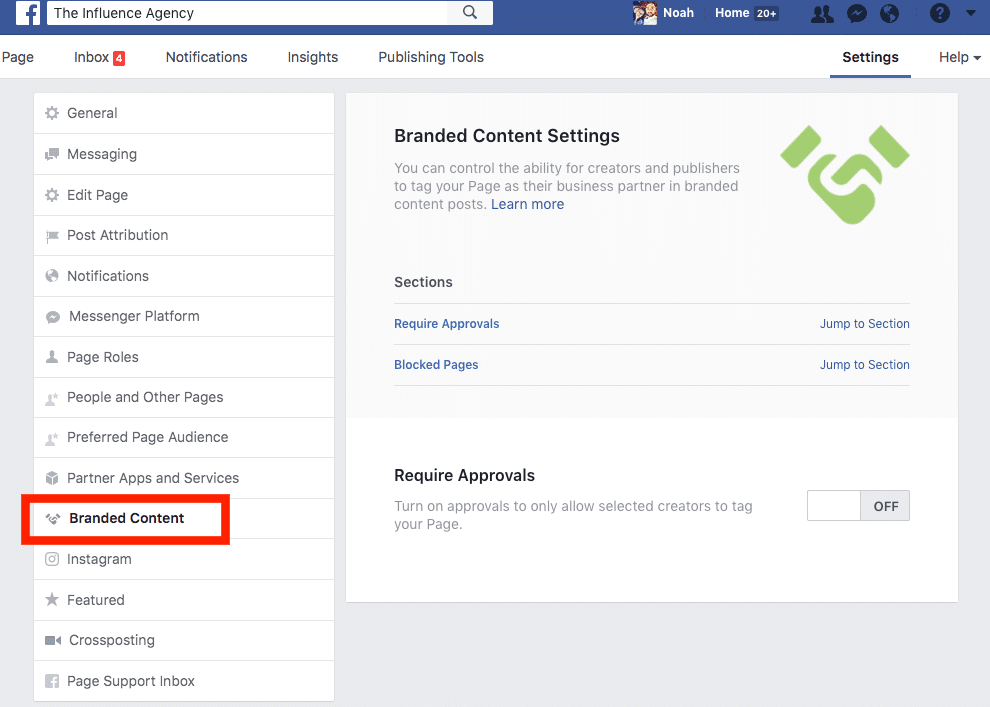Viewport: 990px width, 707px height.
Task: Switch to the Insights tab
Action: [x=313, y=57]
